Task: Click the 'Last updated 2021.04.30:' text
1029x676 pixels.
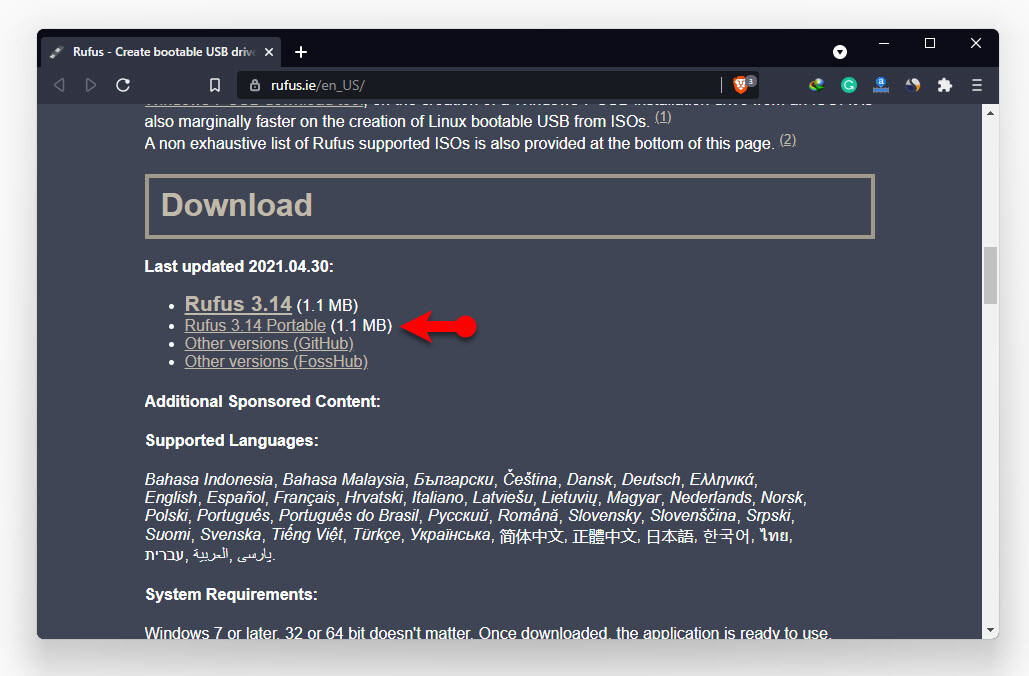Action: tap(239, 266)
